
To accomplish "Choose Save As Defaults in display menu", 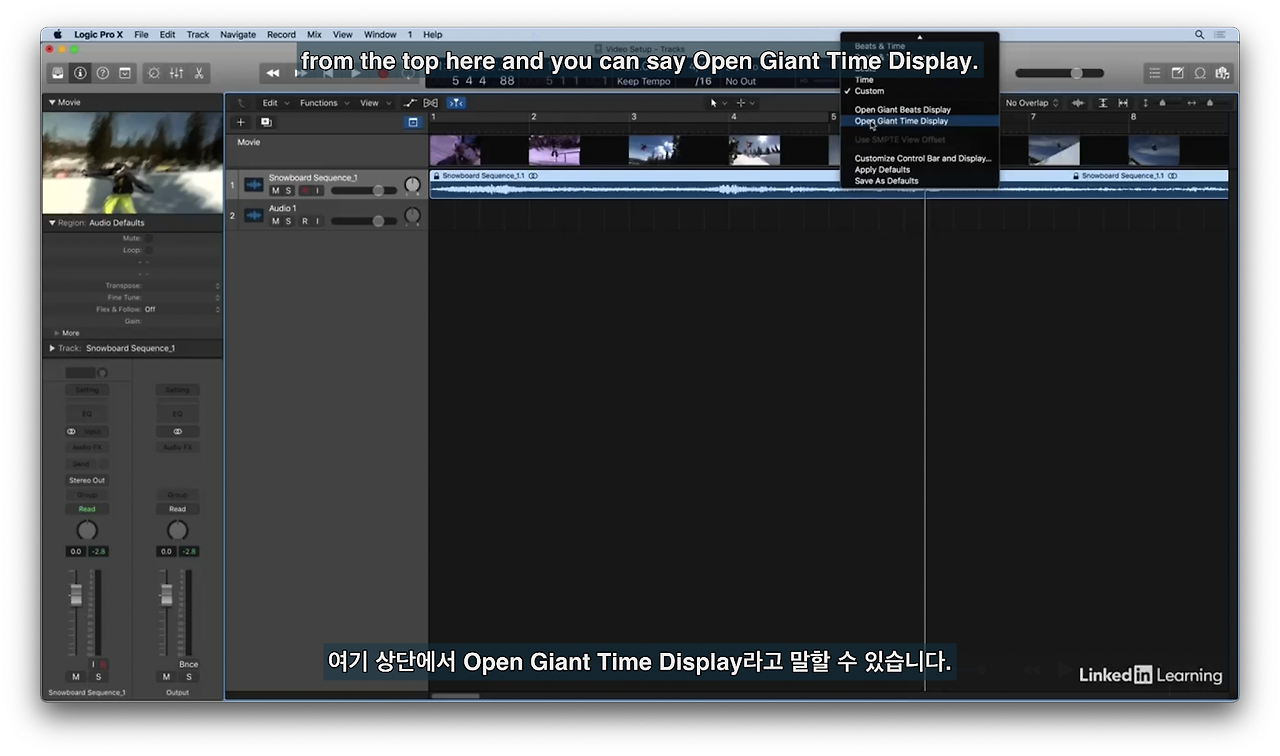I will [920, 181].
